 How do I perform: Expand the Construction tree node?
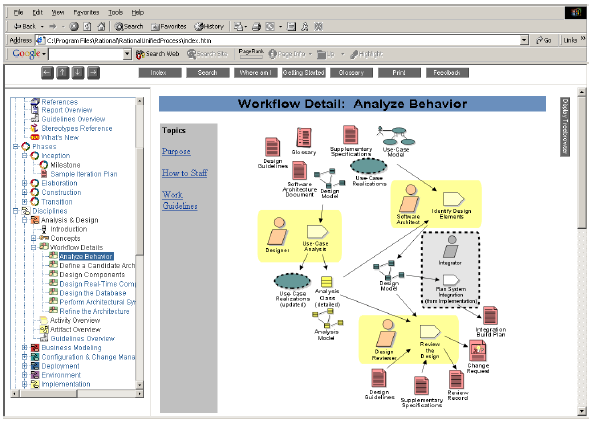pos(24,192)
